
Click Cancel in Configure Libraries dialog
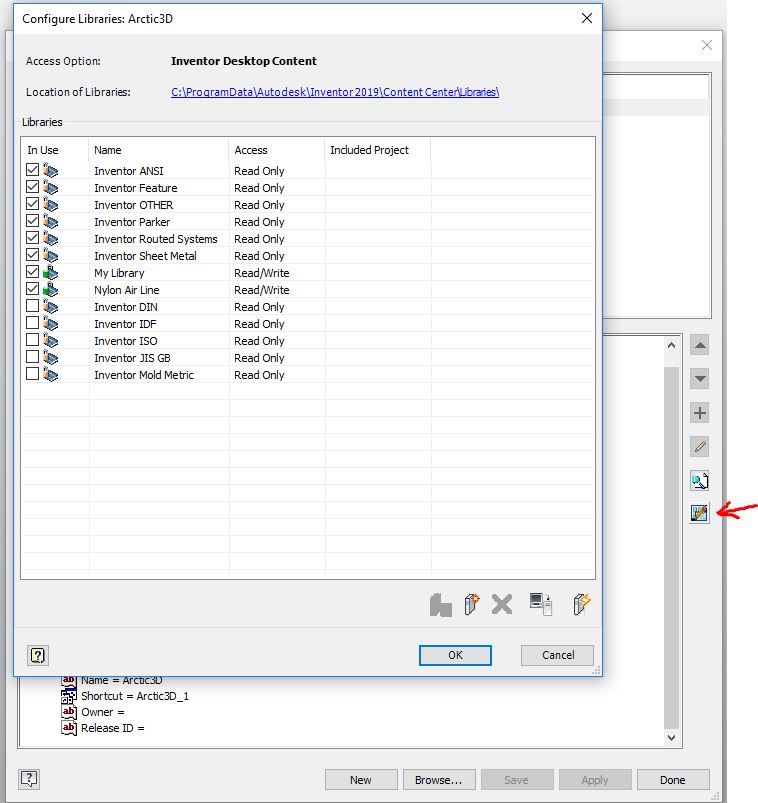(x=558, y=655)
